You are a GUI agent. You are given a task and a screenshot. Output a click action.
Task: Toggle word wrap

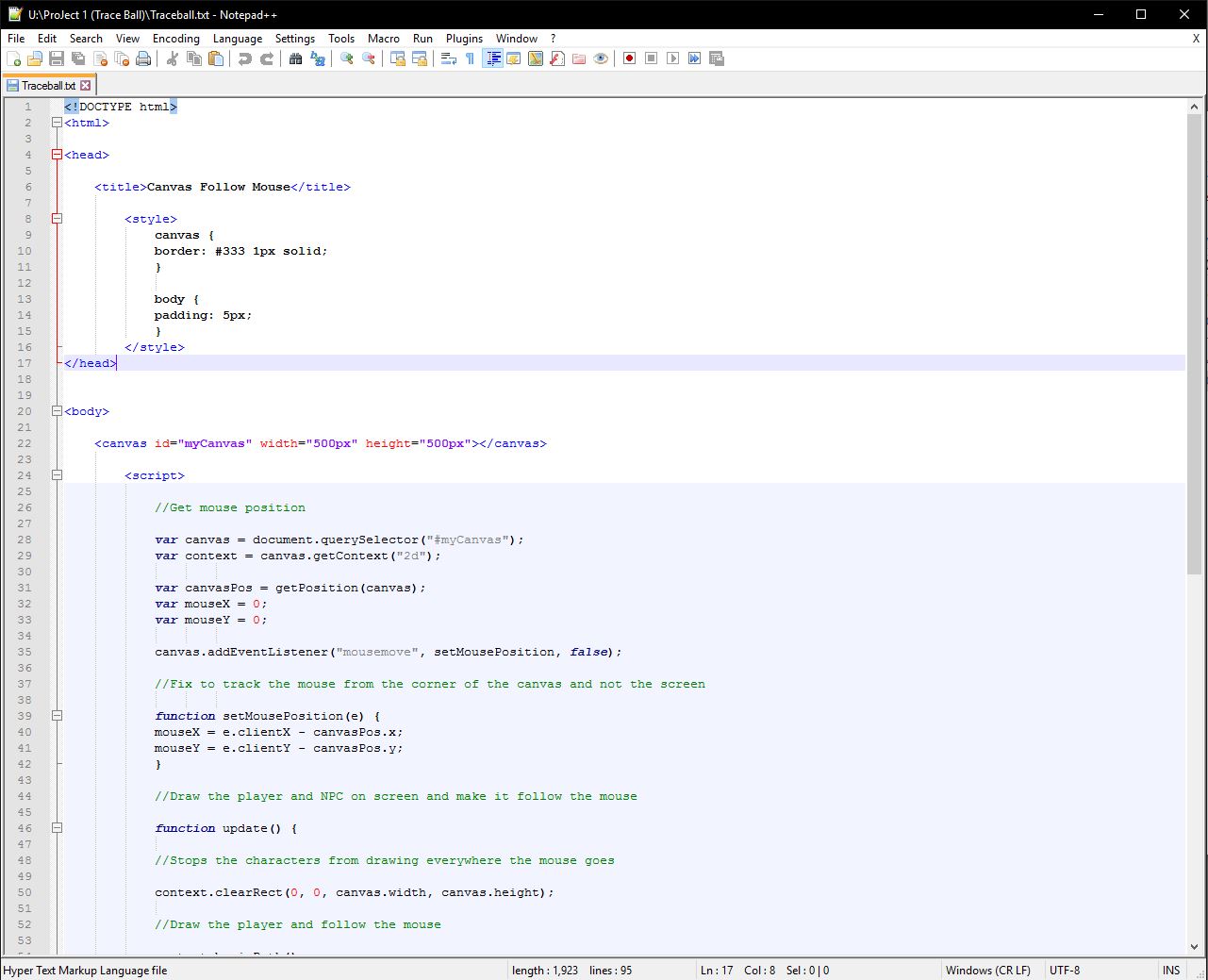pyautogui.click(x=447, y=58)
